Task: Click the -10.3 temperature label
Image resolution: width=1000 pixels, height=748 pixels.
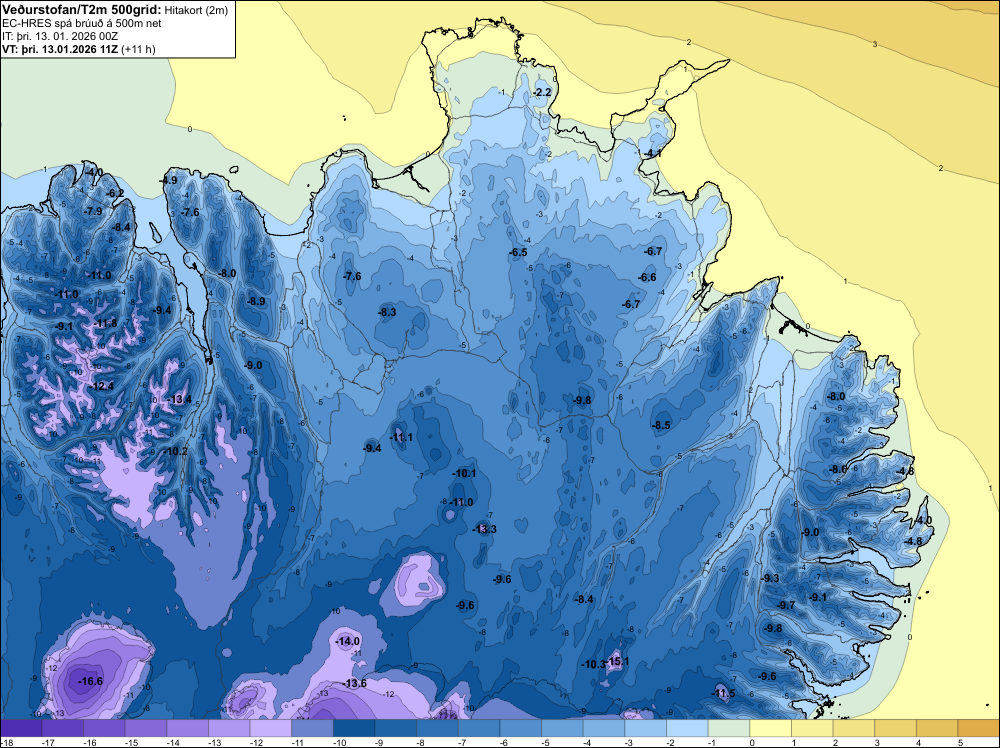Action: [x=593, y=664]
